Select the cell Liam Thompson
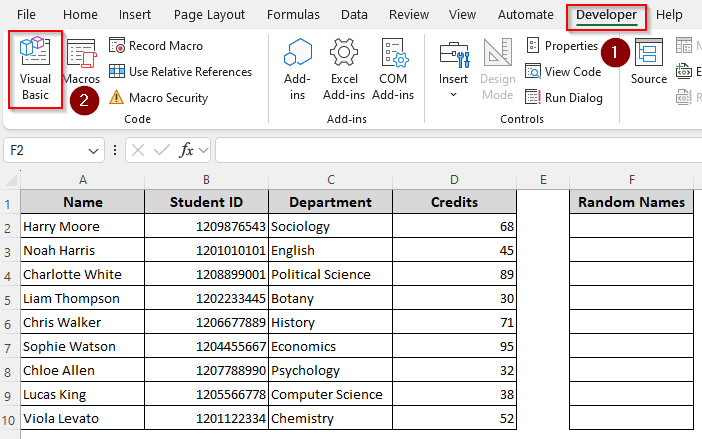Viewport: 702px width, 439px height. [x=83, y=298]
